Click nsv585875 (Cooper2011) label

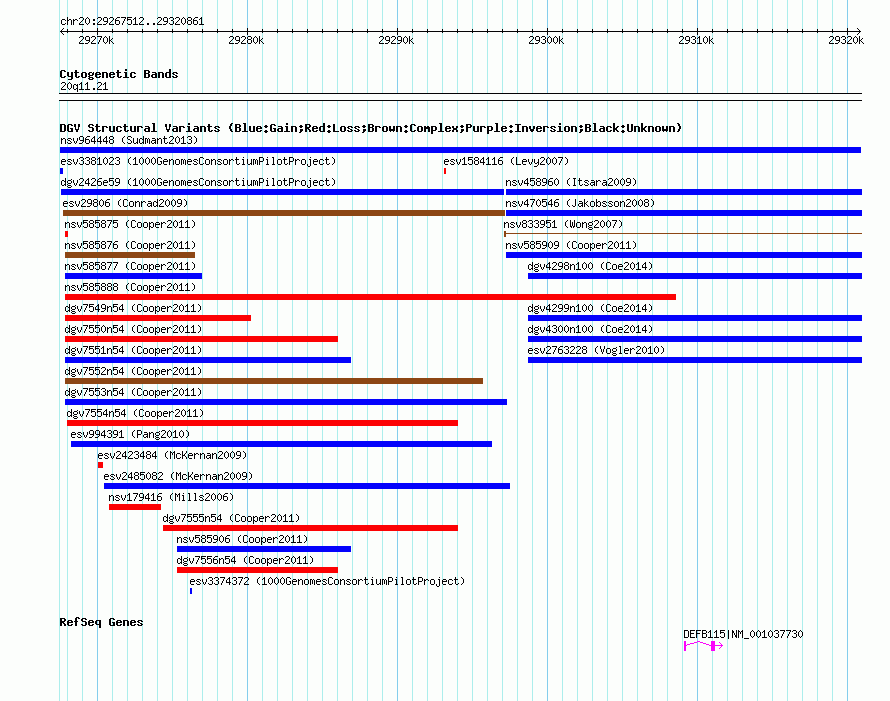(130, 224)
